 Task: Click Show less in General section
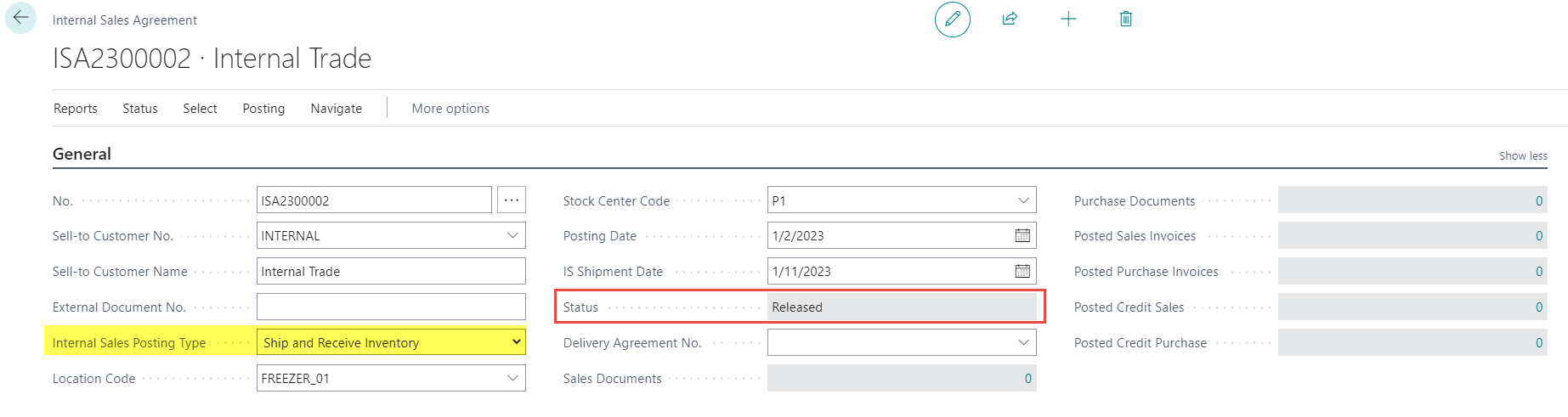(x=1523, y=155)
